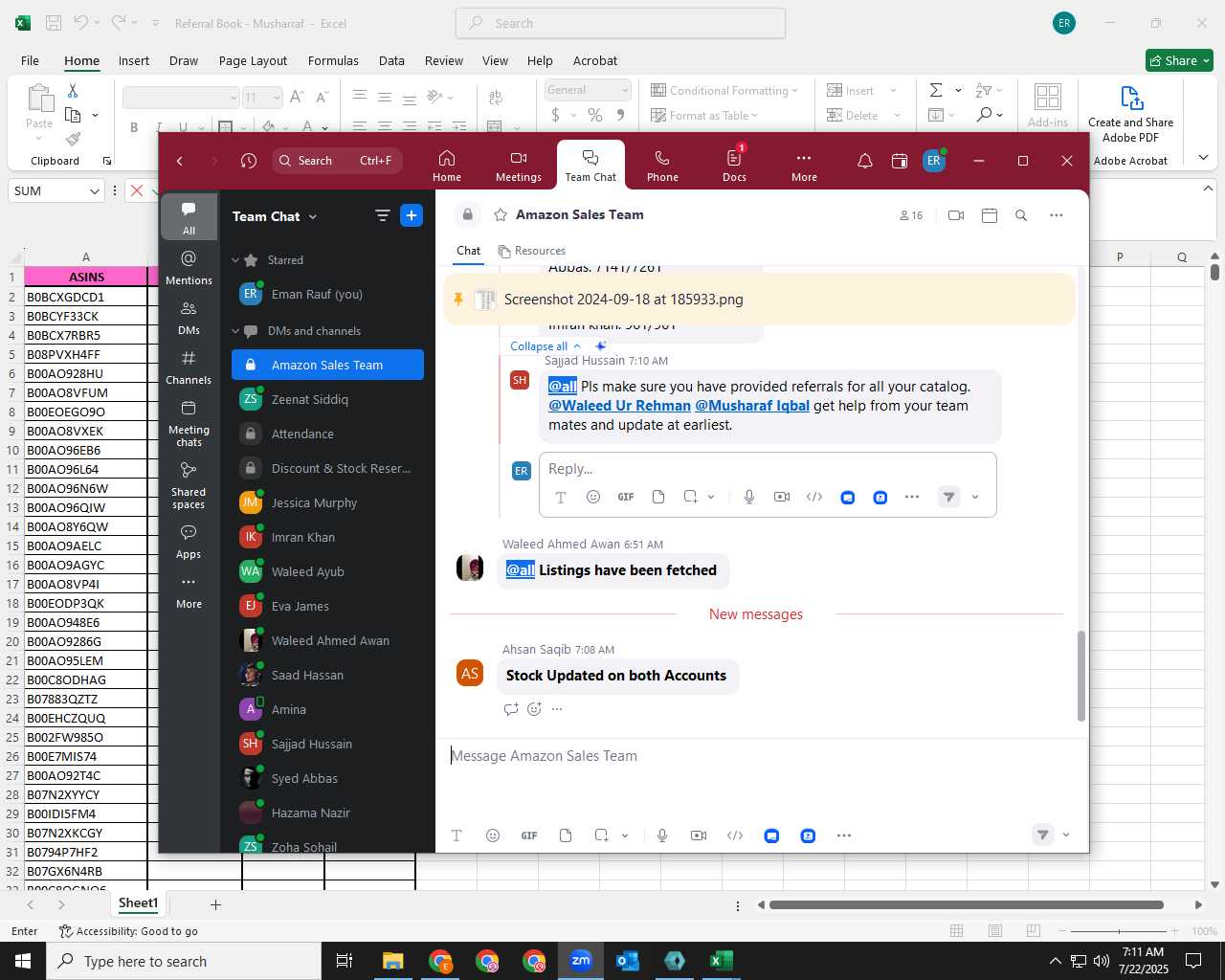Select Chat tab in channel
The height and width of the screenshot is (980, 1225).
tap(468, 251)
